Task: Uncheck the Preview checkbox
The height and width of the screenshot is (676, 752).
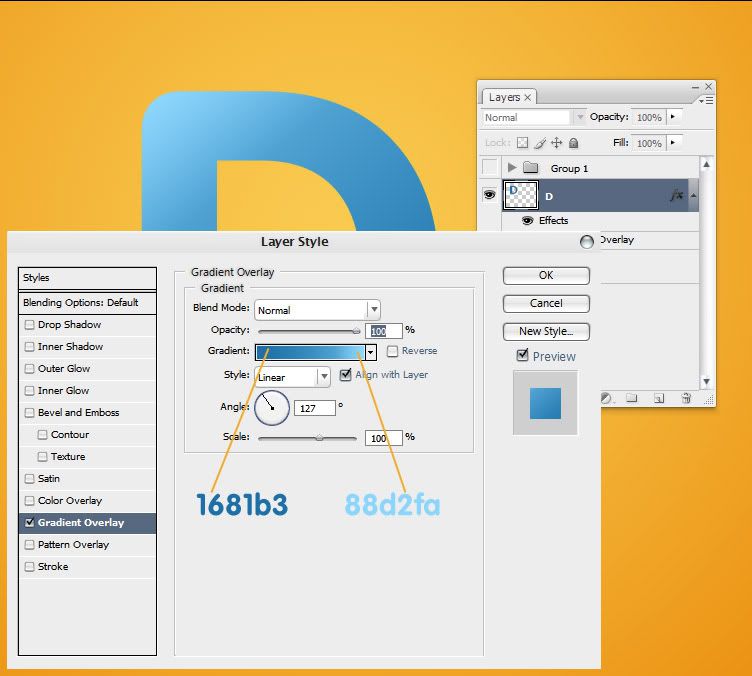Action: click(x=522, y=355)
